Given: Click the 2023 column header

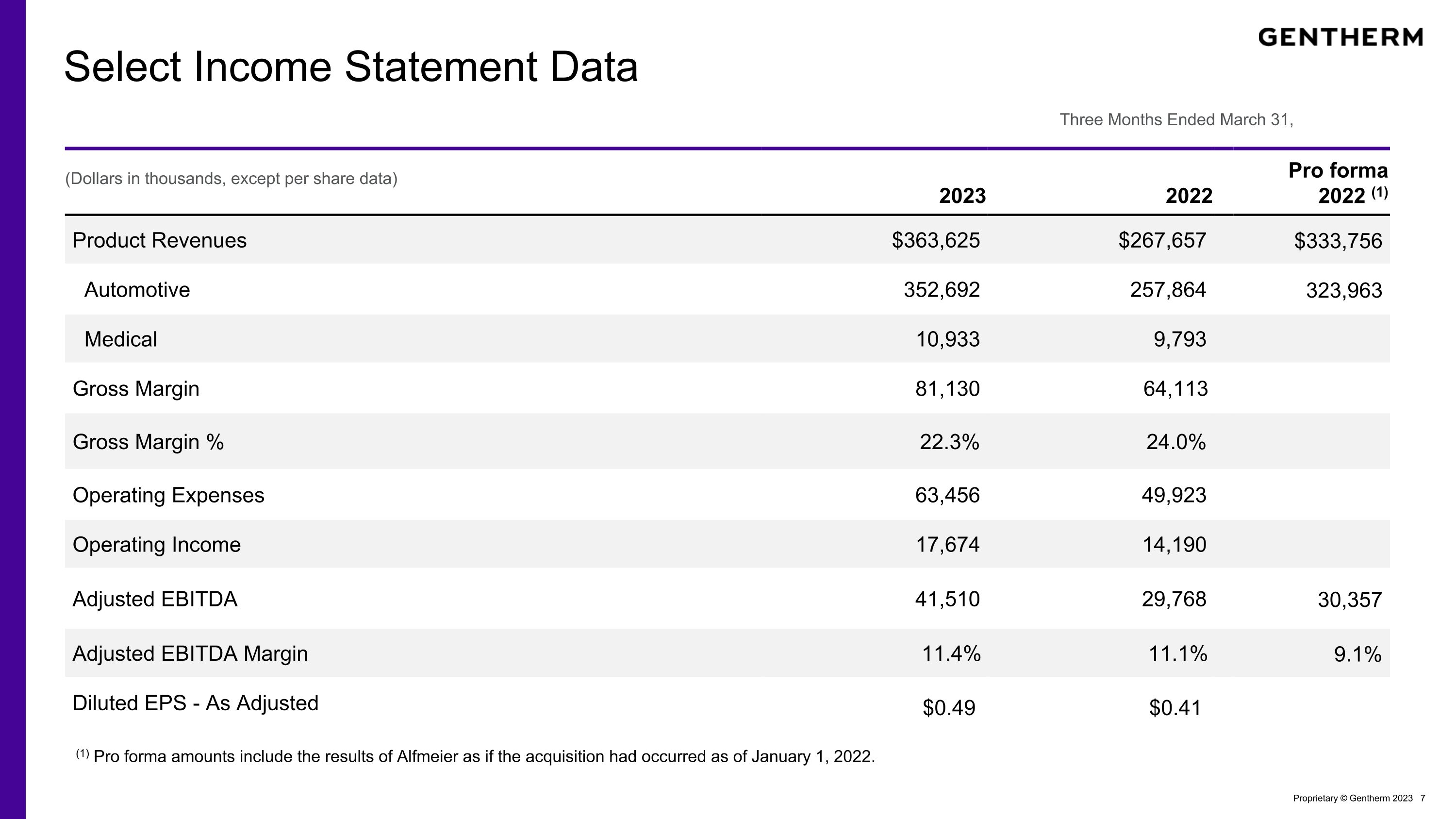Looking at the screenshot, I should [962, 196].
